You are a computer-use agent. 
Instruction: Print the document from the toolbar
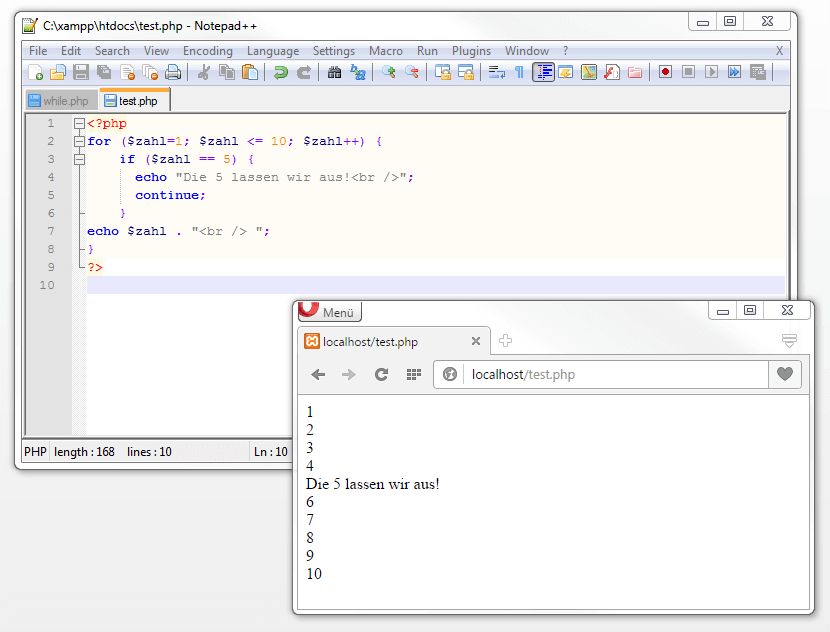point(173,72)
